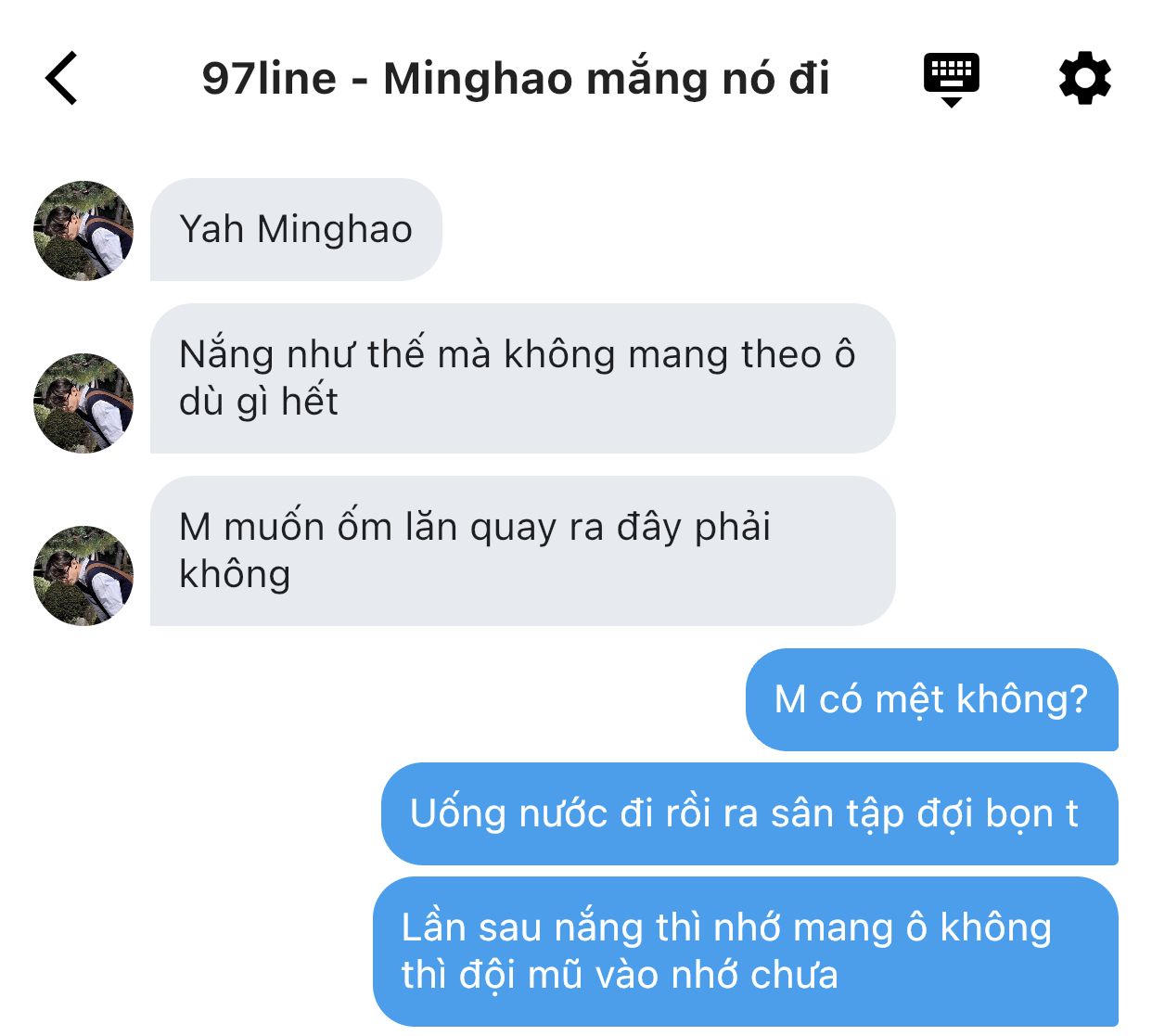This screenshot has width=1152, height=1036.
Task: Open chat settings via the gear icon
Action: [1084, 79]
